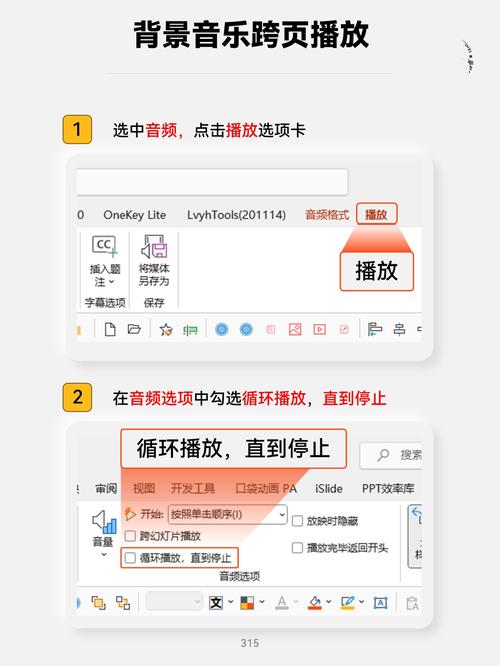The width and height of the screenshot is (500, 666).
Task: Click the align center objects icon
Action: pyautogui.click(x=399, y=329)
